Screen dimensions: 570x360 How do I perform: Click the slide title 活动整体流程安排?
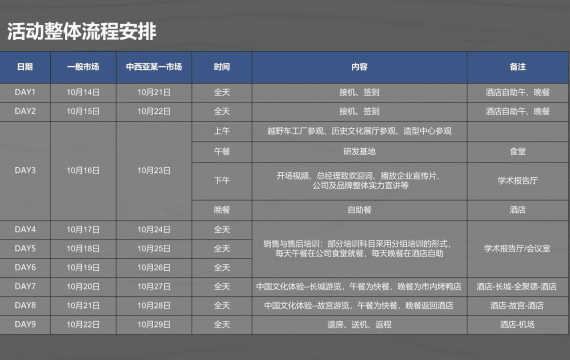[82, 31]
